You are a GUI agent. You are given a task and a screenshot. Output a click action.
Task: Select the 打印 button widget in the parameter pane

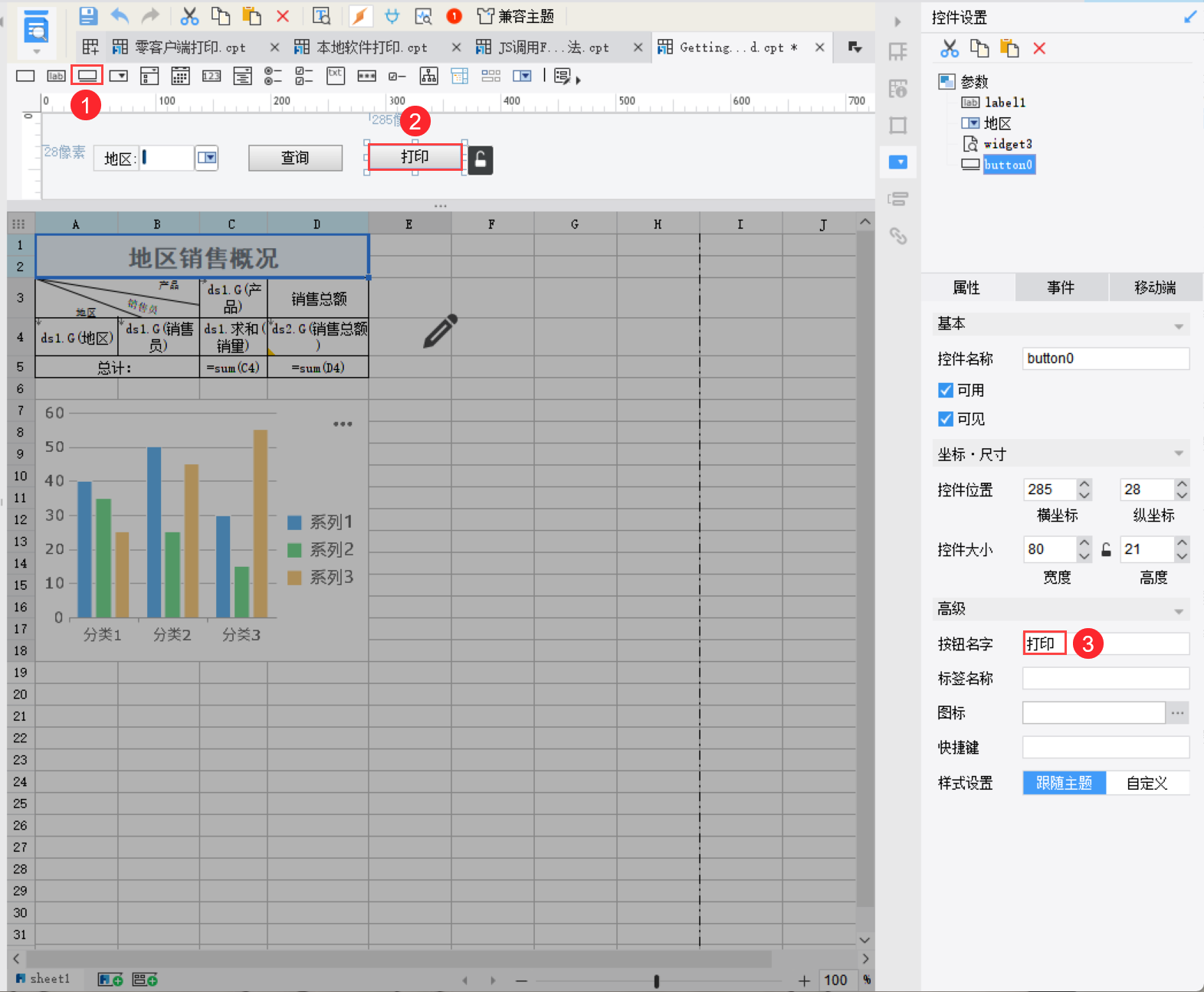coord(415,157)
